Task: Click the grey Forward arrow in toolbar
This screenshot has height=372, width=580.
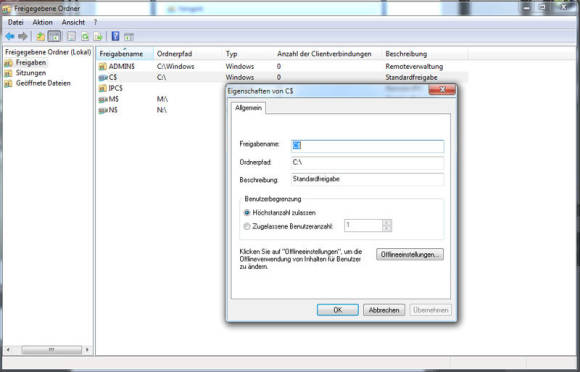Action: point(23,36)
